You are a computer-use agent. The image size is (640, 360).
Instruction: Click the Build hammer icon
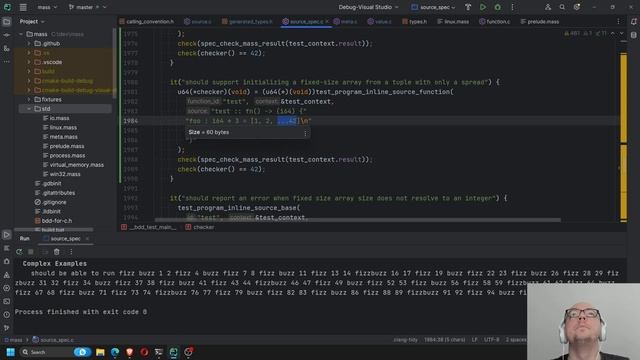(x=468, y=7)
